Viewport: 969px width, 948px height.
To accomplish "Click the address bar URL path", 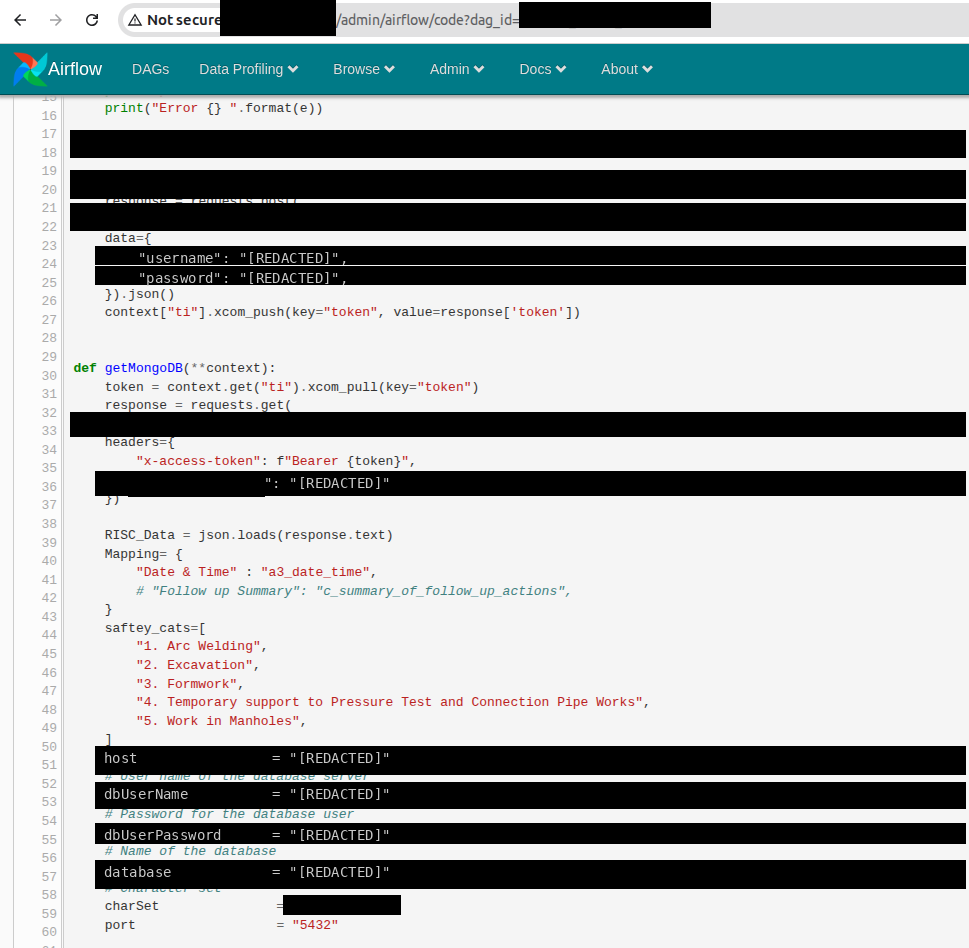I will [x=428, y=20].
